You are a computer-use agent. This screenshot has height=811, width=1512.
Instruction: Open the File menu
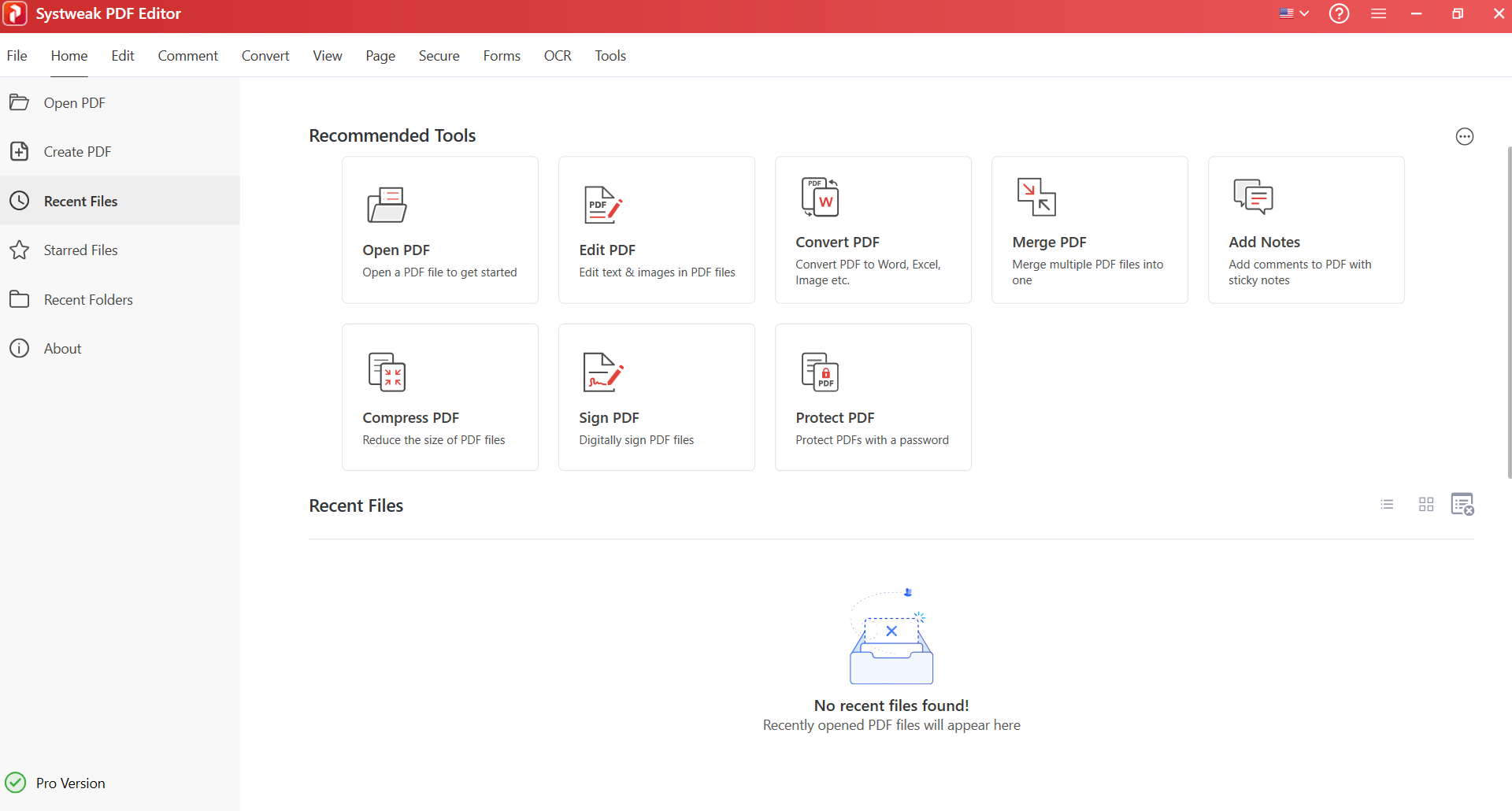coord(17,56)
